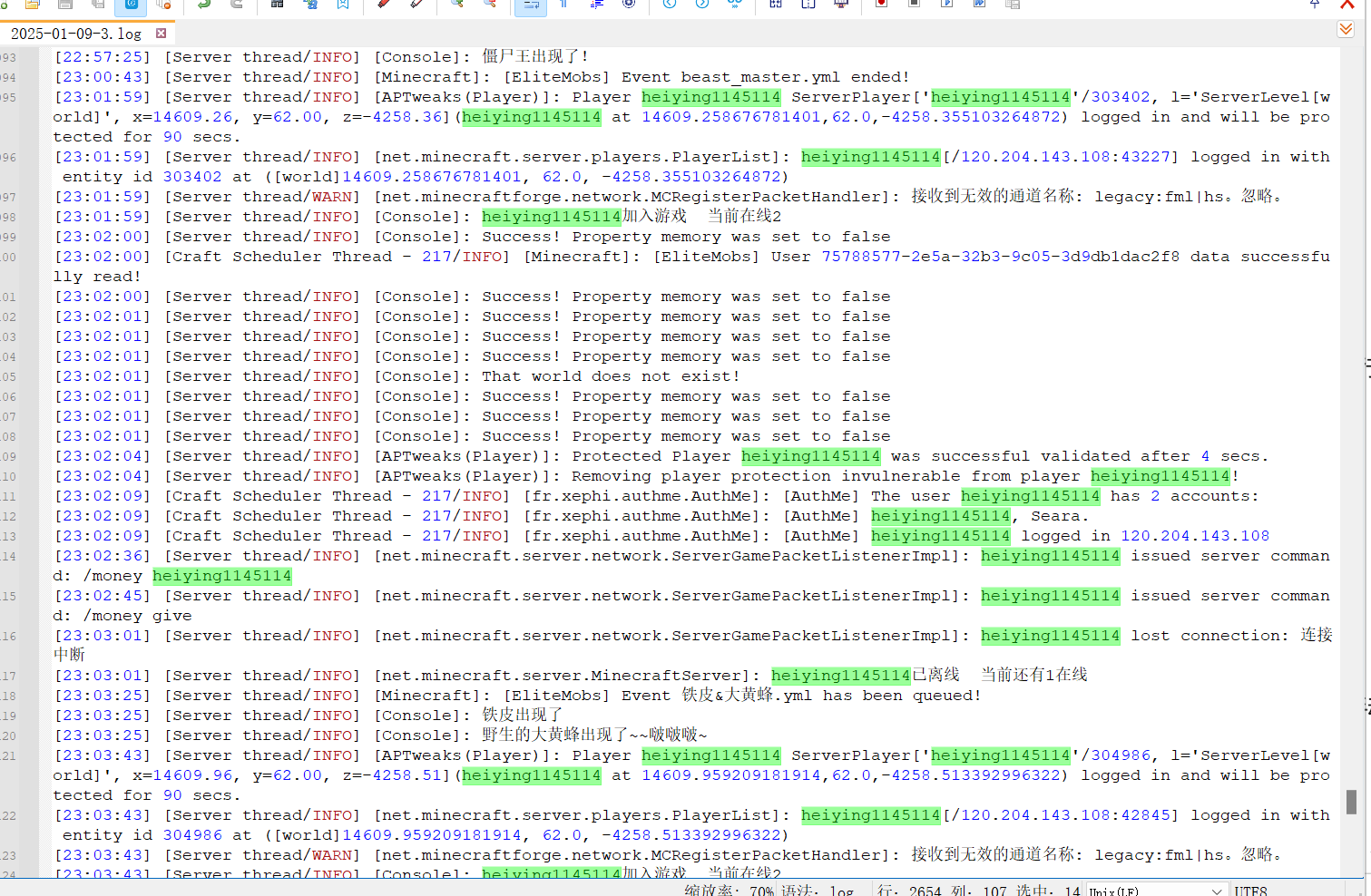1371x896 pixels.
Task: Click the language type 'log' status field
Action: tap(841, 891)
